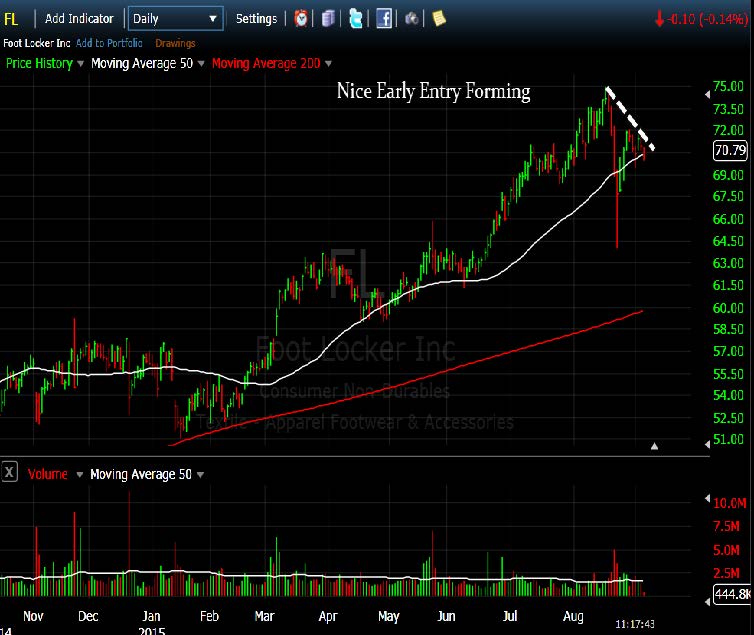This screenshot has height=635, width=754.
Task: Click the small up-arrow marker above volume panel
Action: click(x=654, y=447)
